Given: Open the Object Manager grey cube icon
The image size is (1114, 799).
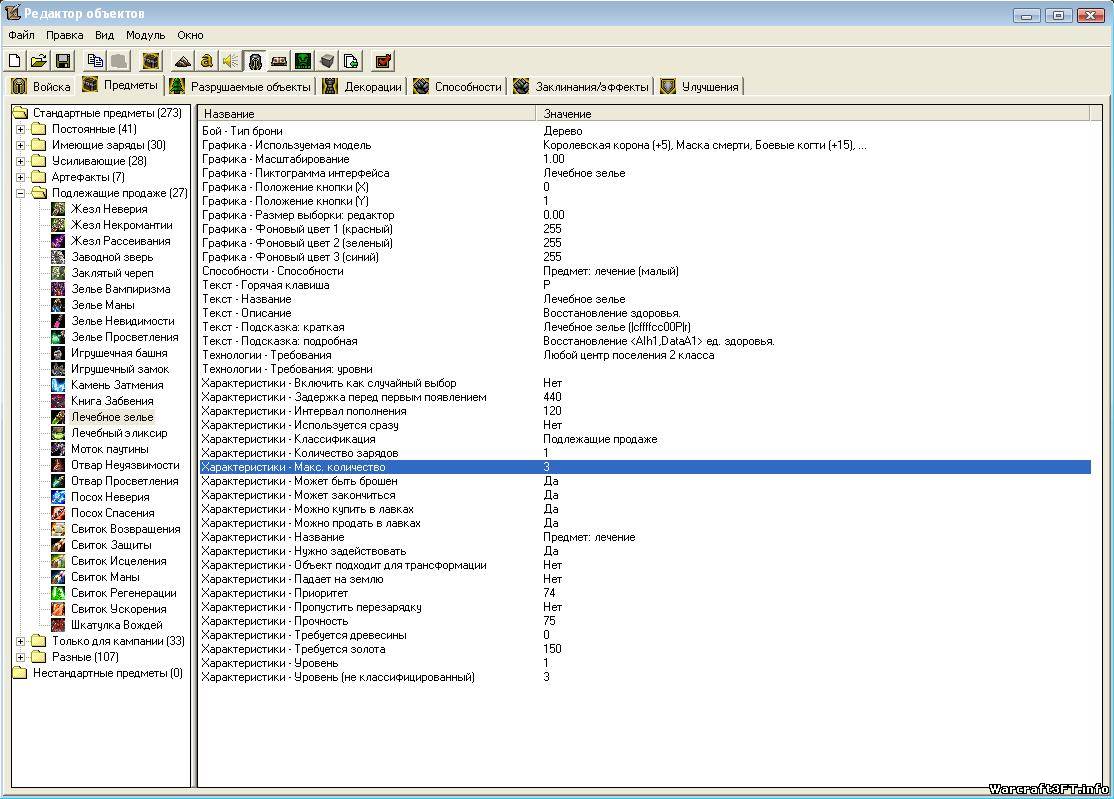Looking at the screenshot, I should click(327, 61).
